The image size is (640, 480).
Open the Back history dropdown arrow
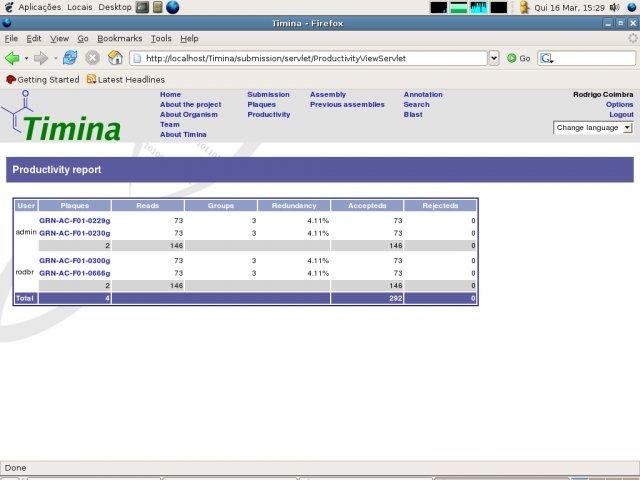click(27, 58)
